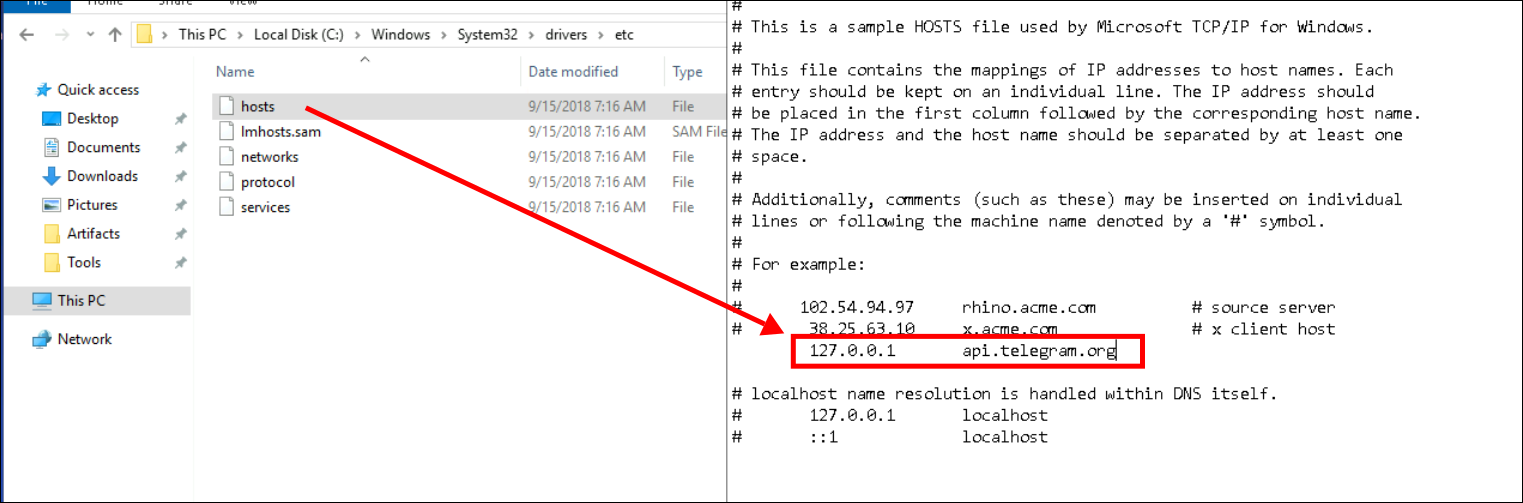Go up one folder level with up arrow
The height and width of the screenshot is (503, 1523).
[x=115, y=35]
